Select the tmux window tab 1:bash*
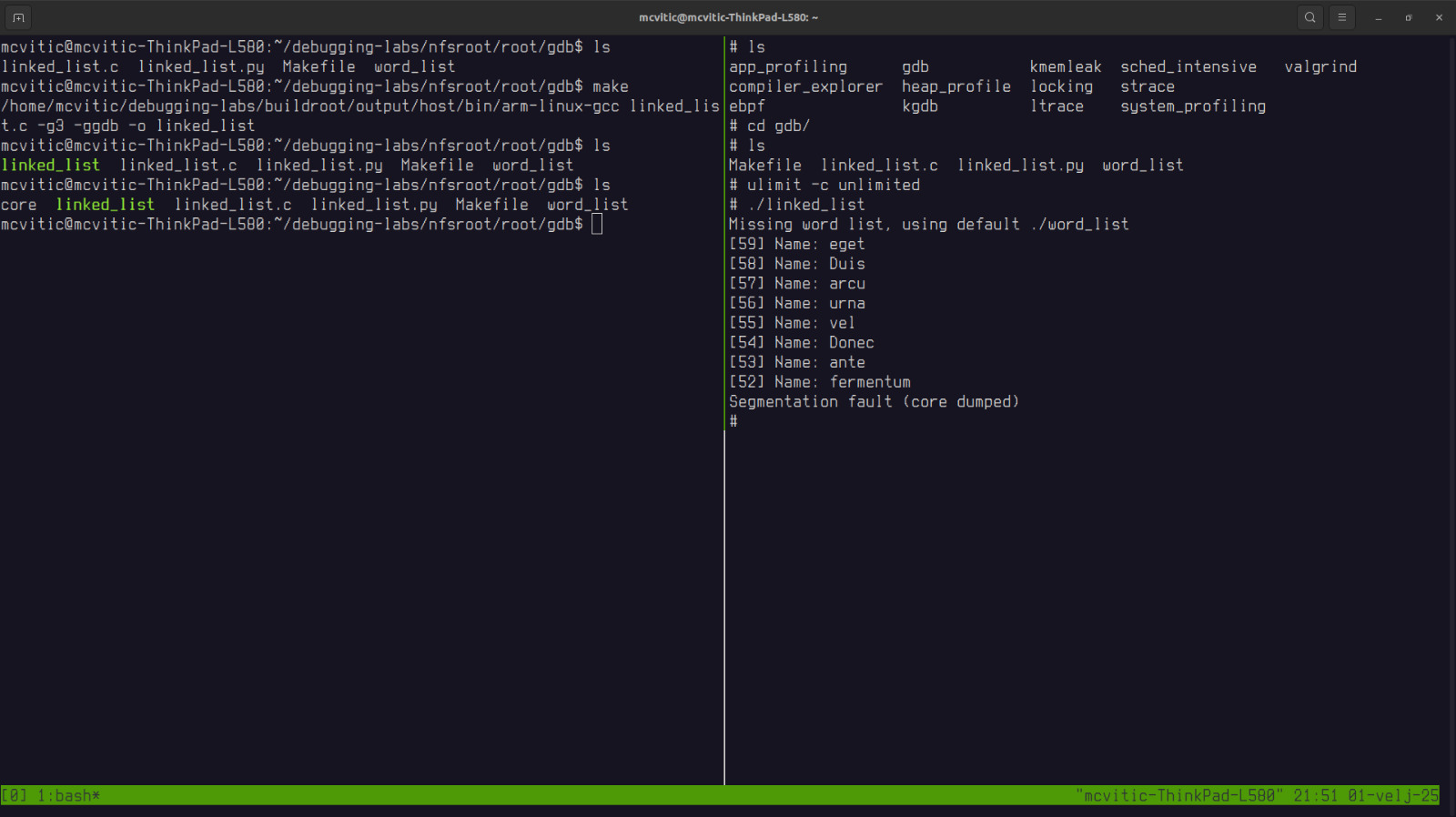This screenshot has height=817, width=1456. pyautogui.click(x=68, y=796)
